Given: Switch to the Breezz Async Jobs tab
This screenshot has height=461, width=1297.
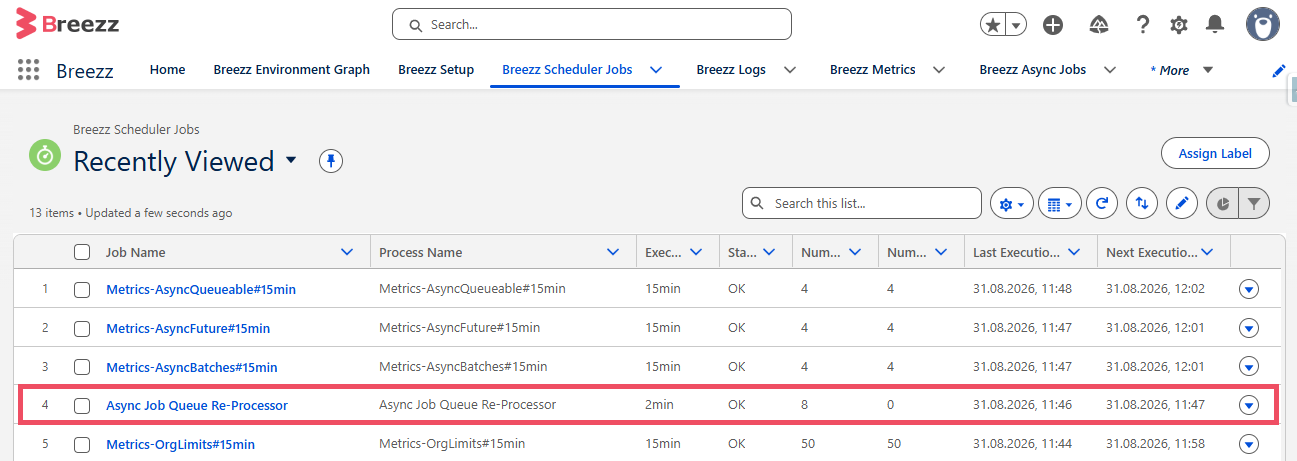Looking at the screenshot, I should pos(1033,70).
